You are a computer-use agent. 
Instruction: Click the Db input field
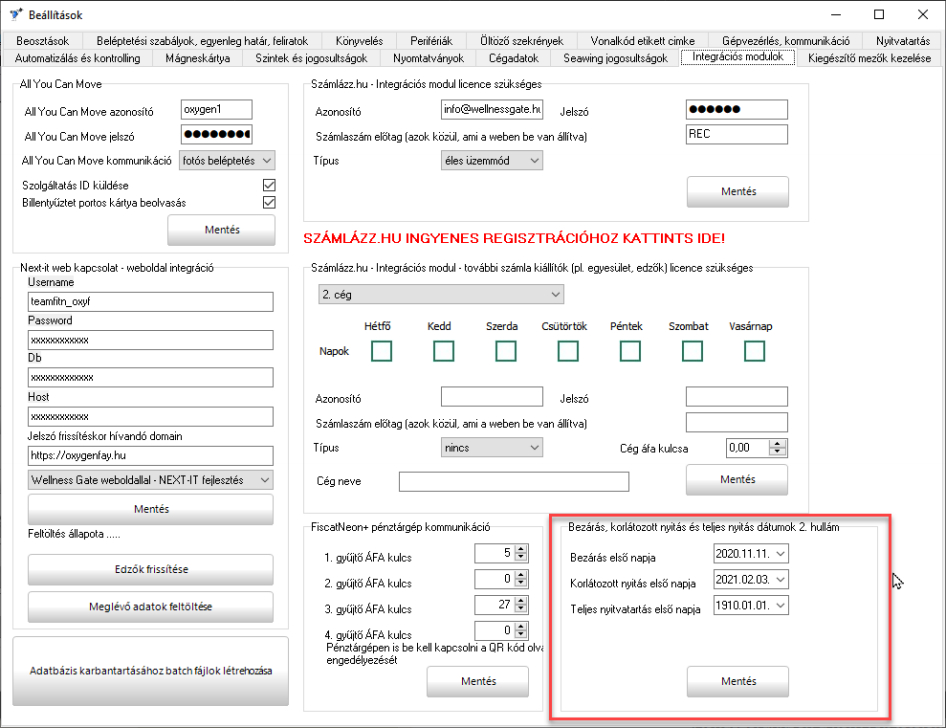coord(151,377)
